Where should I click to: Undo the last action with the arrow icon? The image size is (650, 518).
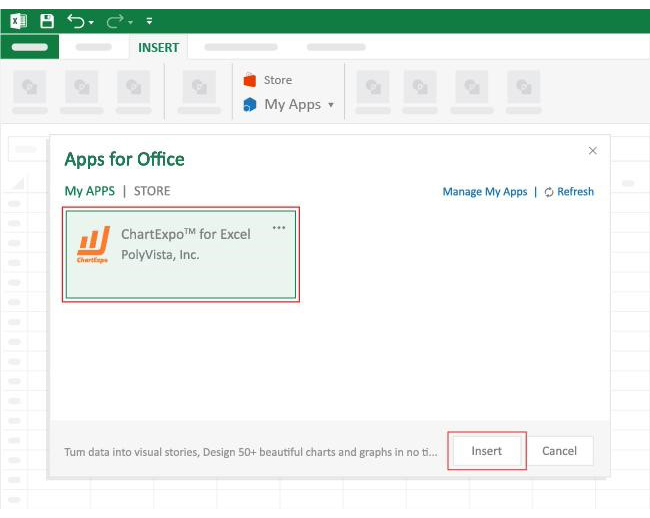coord(76,21)
